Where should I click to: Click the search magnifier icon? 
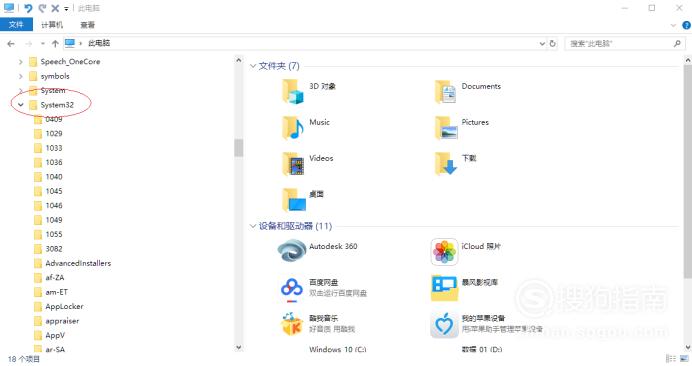(x=677, y=43)
